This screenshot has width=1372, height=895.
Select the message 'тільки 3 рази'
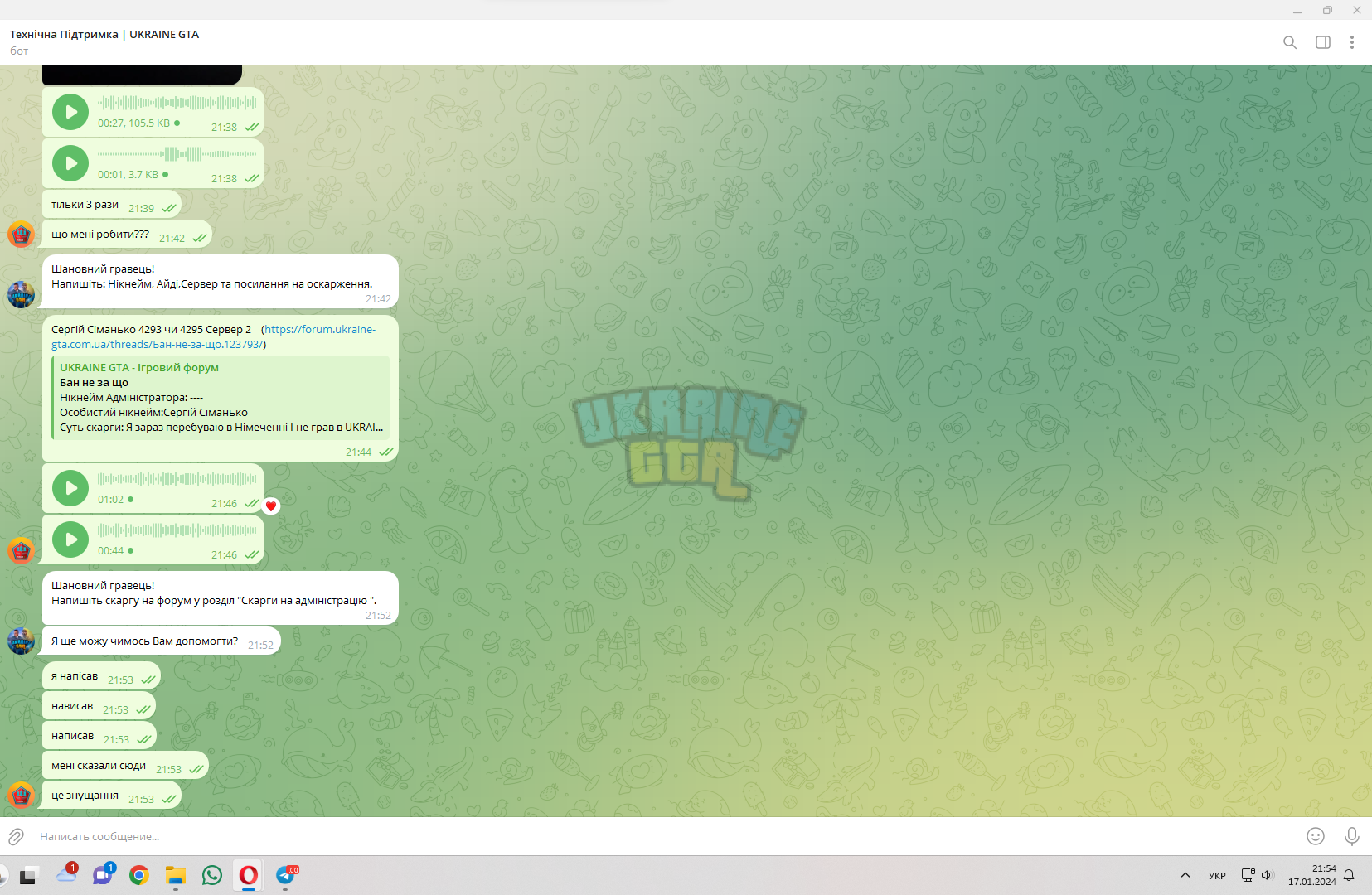coord(111,205)
